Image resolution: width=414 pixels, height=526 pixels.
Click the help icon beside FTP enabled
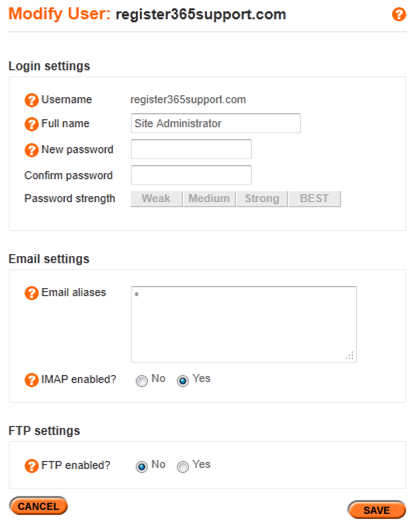(32, 466)
